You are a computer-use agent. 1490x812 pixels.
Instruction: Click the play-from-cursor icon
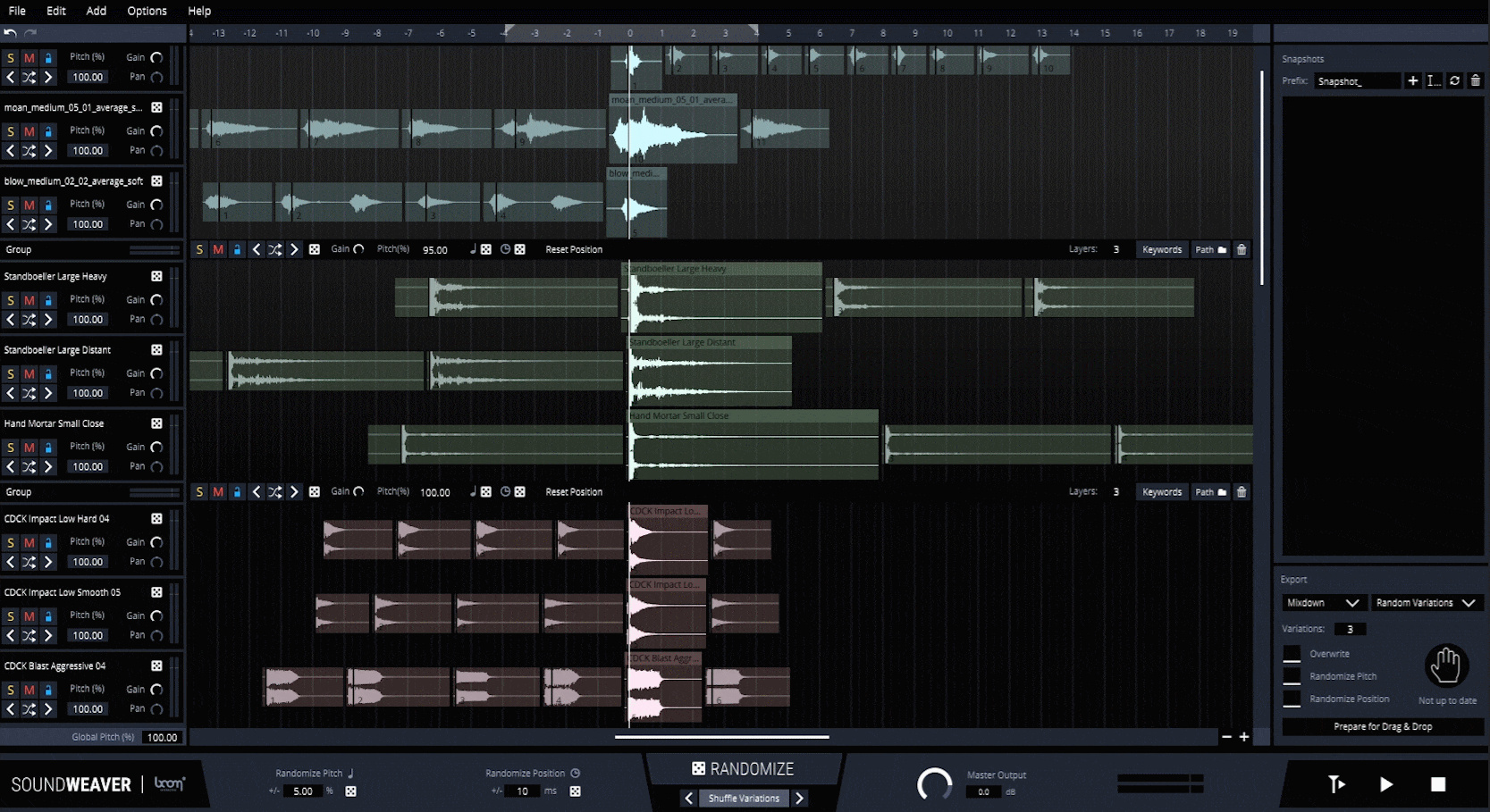[x=1336, y=784]
